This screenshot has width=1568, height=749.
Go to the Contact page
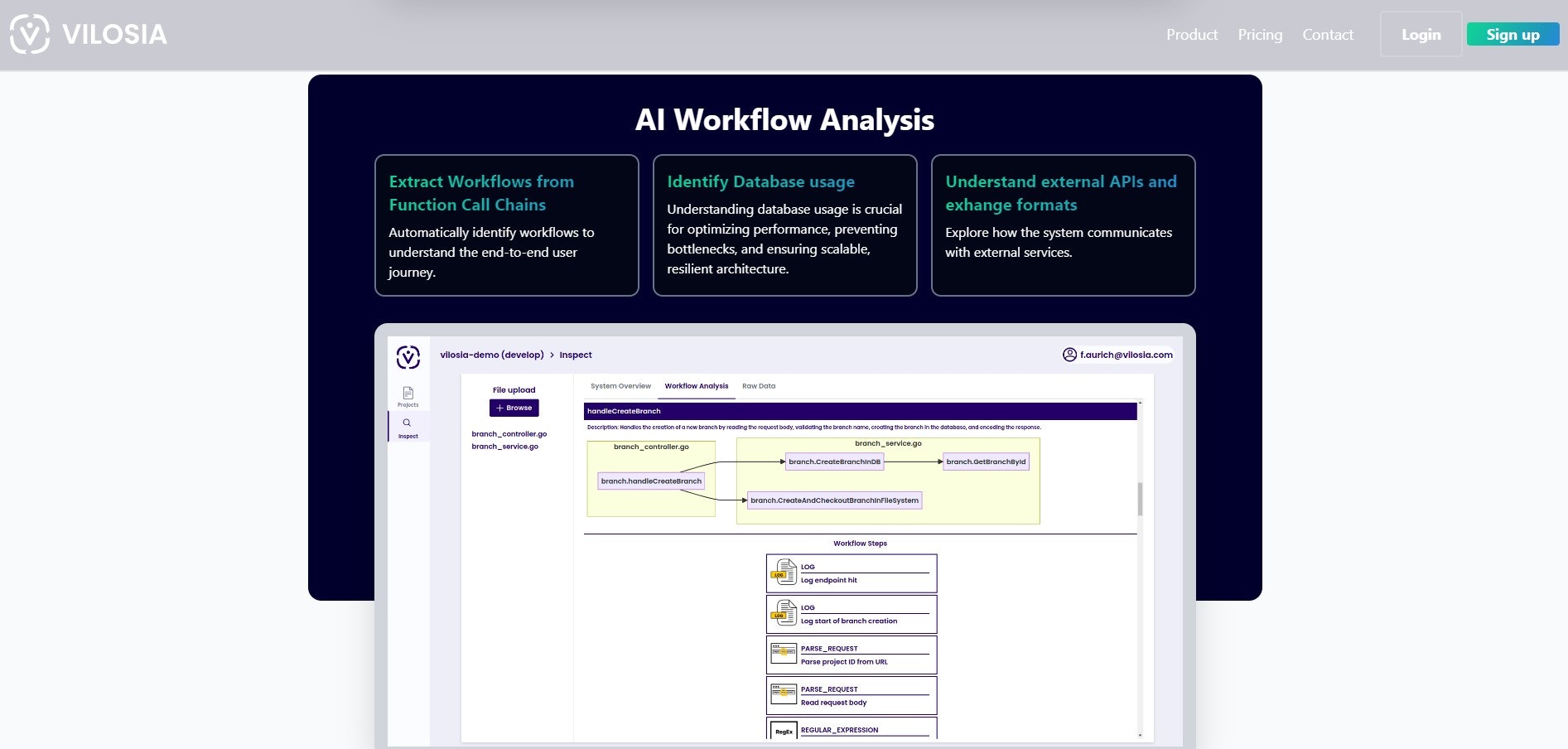coord(1328,35)
